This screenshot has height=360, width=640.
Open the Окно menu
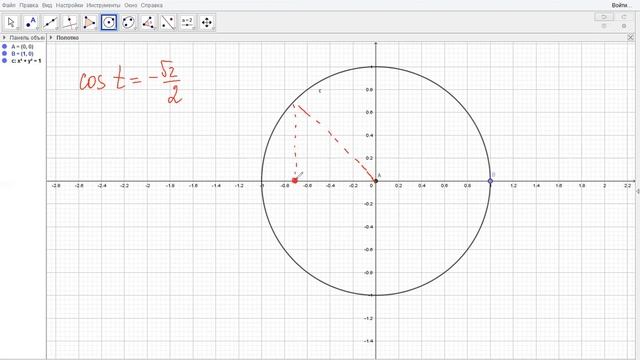pyautogui.click(x=131, y=5)
